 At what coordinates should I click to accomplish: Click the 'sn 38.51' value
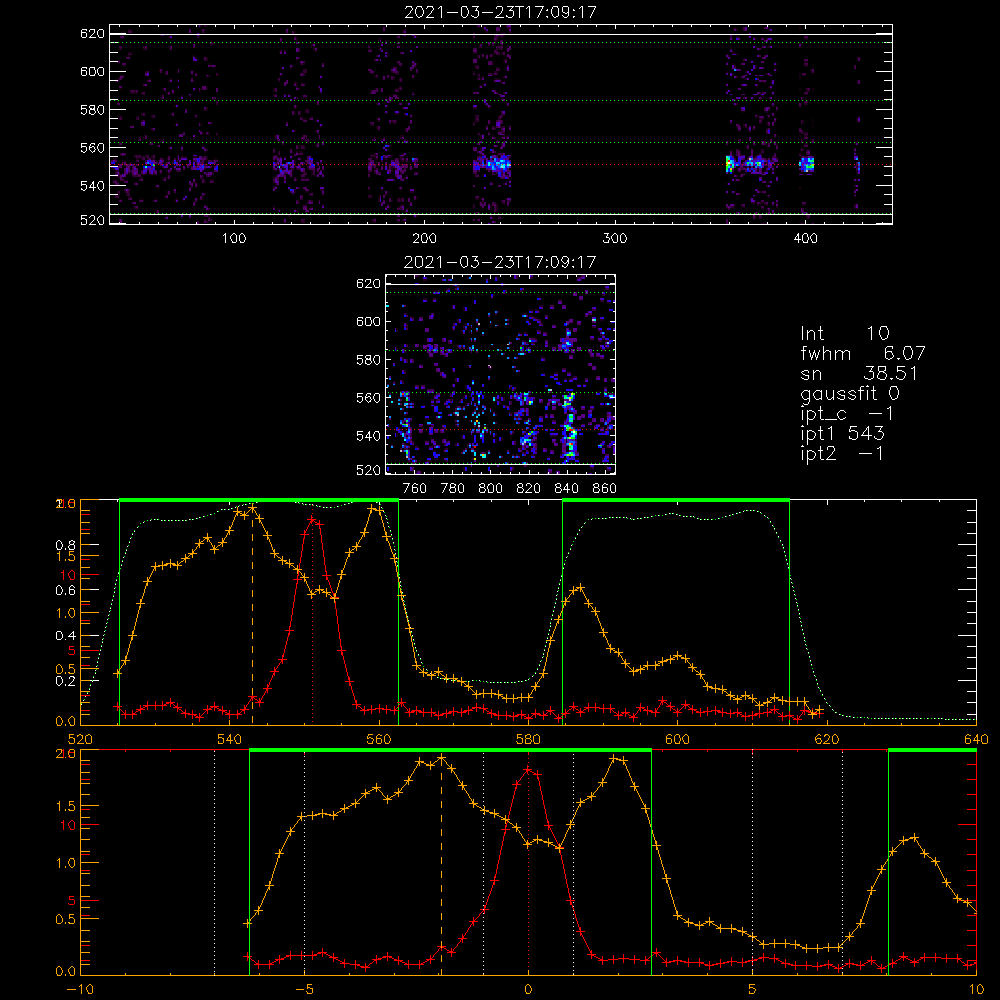click(890, 373)
